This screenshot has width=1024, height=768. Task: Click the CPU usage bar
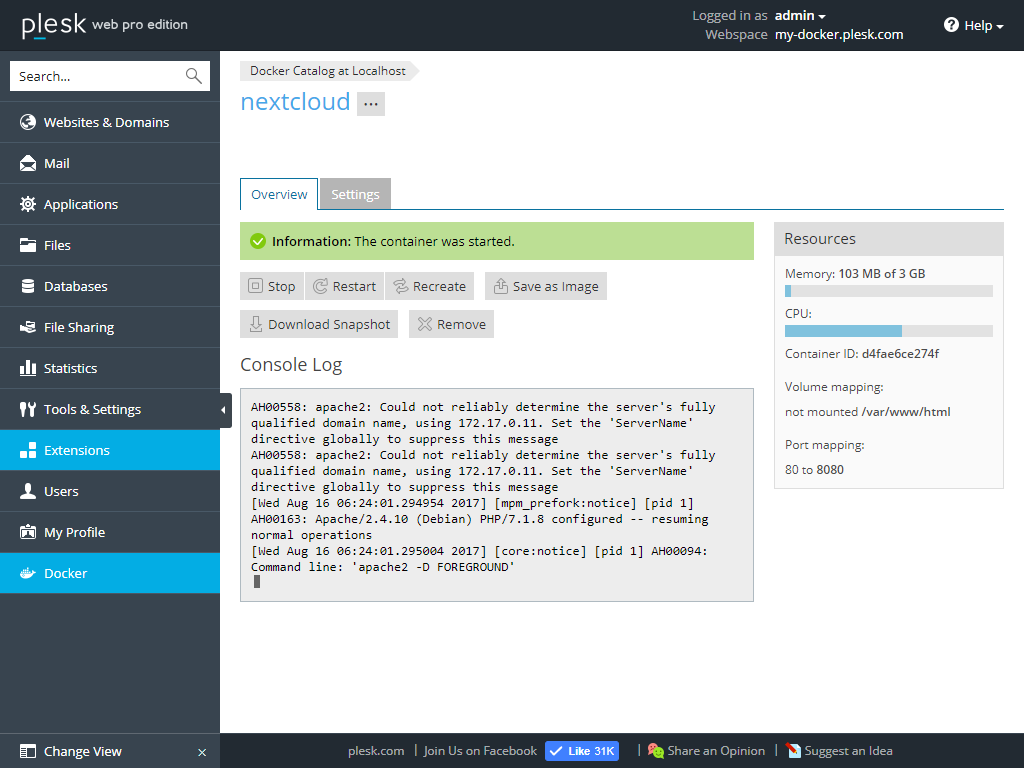coord(889,331)
